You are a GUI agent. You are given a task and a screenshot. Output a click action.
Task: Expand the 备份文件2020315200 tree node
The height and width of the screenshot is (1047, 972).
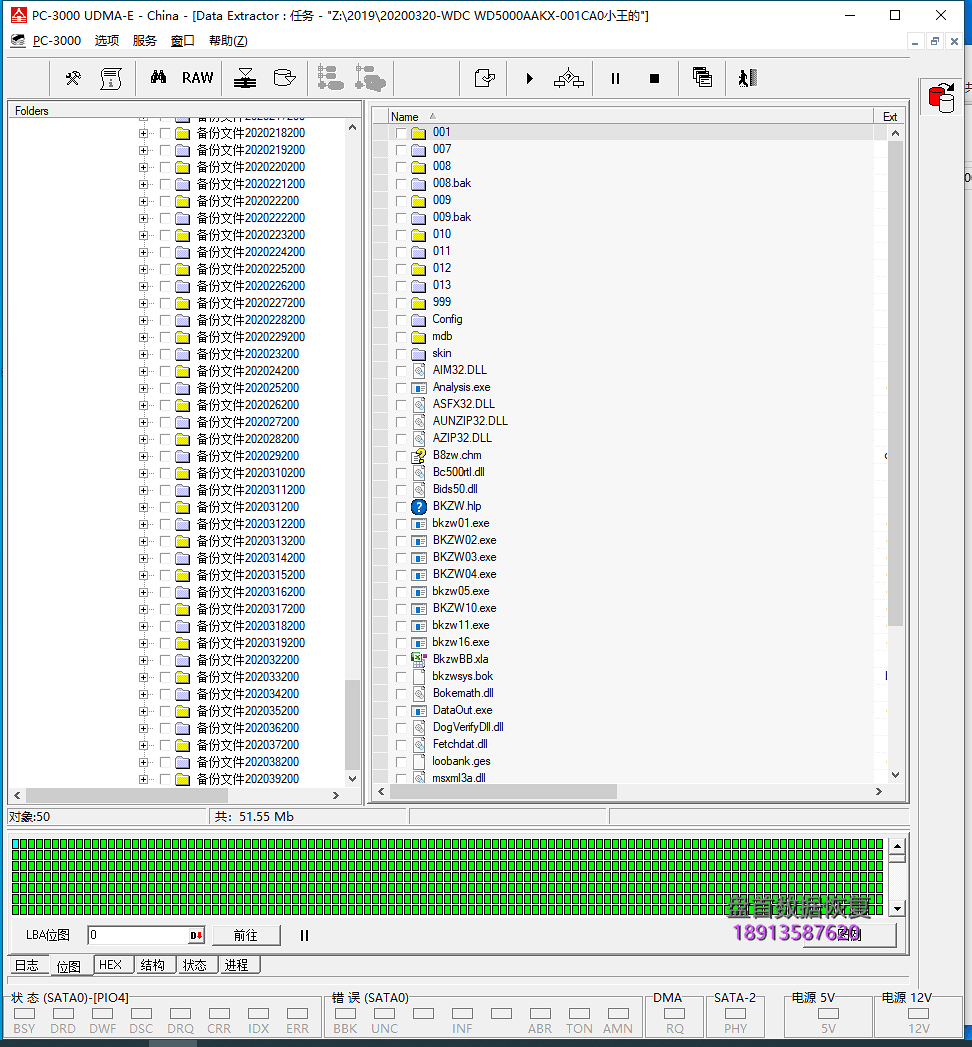[143, 575]
